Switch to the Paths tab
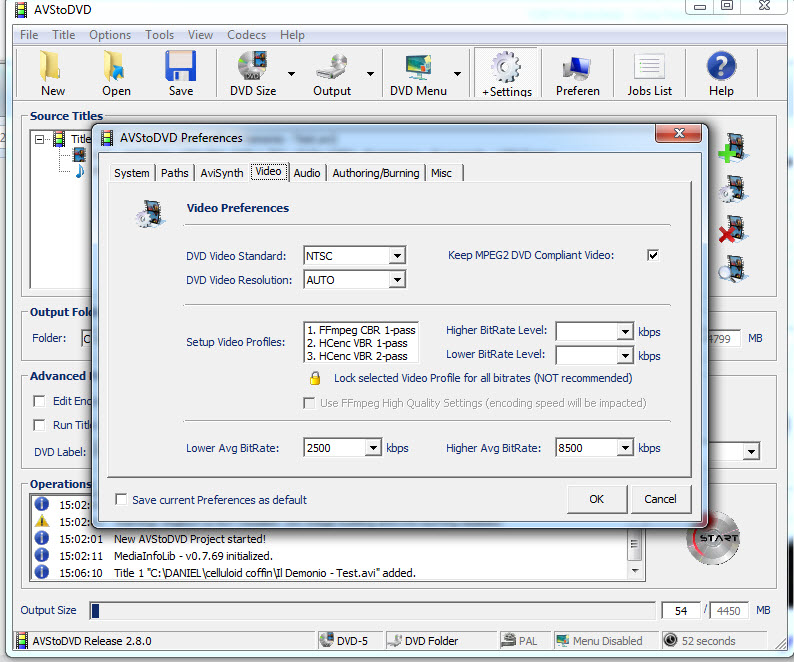The height and width of the screenshot is (662, 794). [175, 173]
